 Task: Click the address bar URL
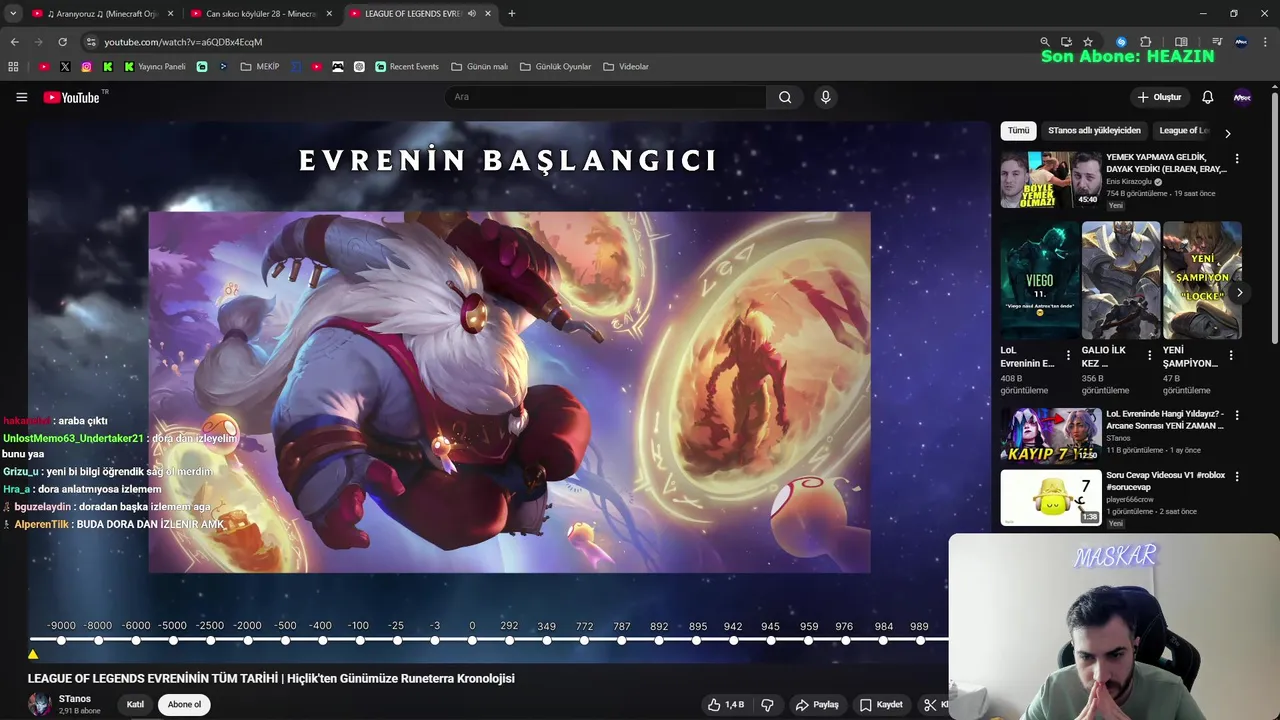(183, 42)
